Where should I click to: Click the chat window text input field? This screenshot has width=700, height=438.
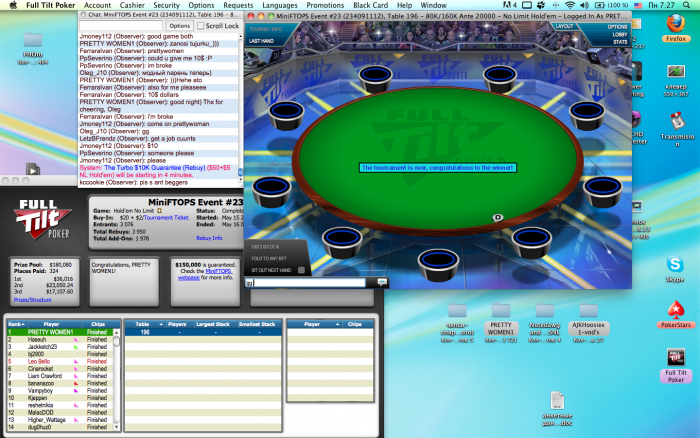120,26
